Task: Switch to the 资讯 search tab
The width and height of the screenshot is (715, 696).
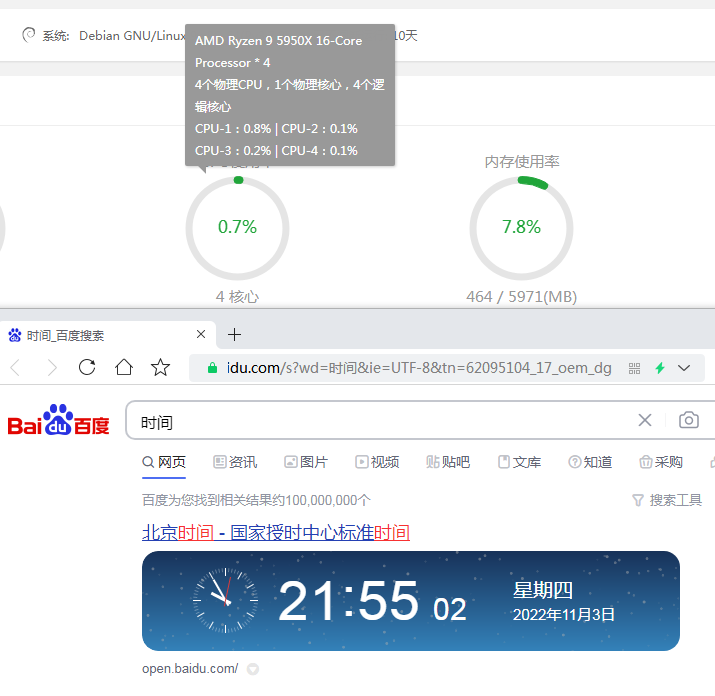Action: [235, 462]
